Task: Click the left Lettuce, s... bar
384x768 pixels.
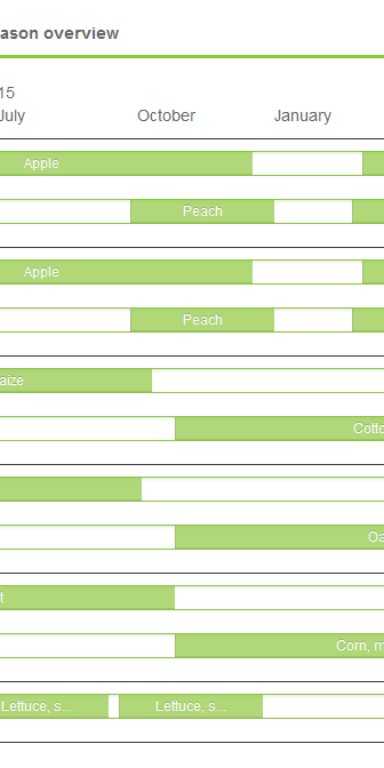Action: click(x=54, y=706)
